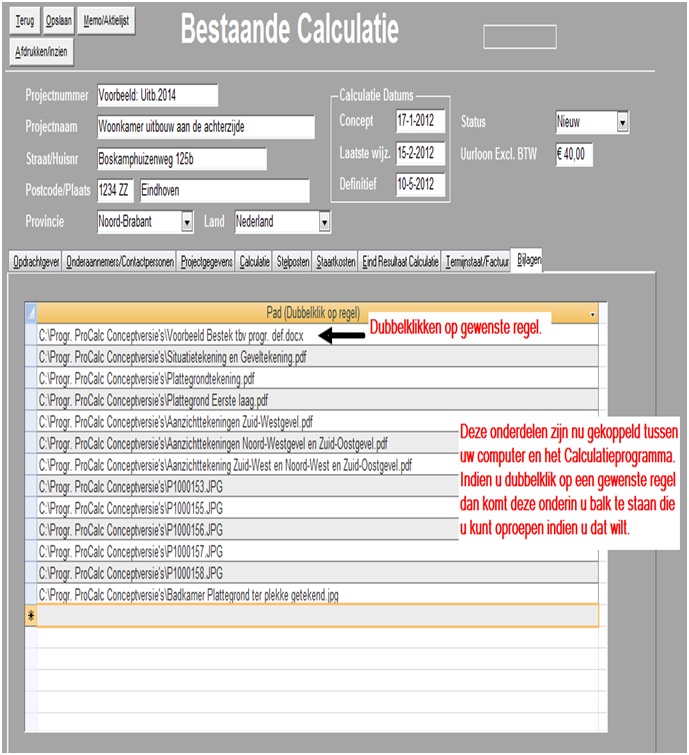
Task: Open the Stelposten tab
Action: click(x=292, y=262)
